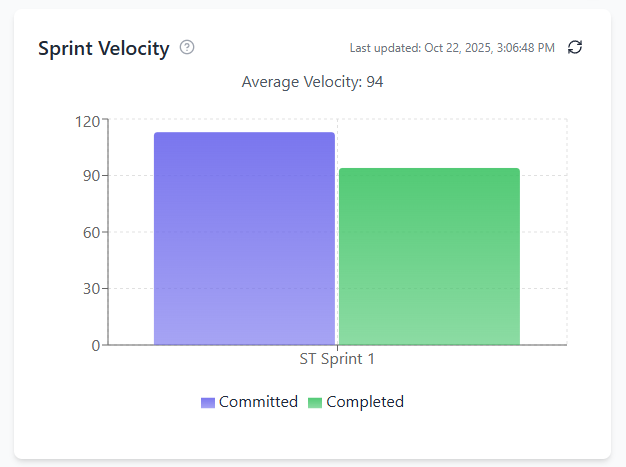Click the green Completed legend swatch
Viewport: 626px width, 467px height.
pos(315,402)
